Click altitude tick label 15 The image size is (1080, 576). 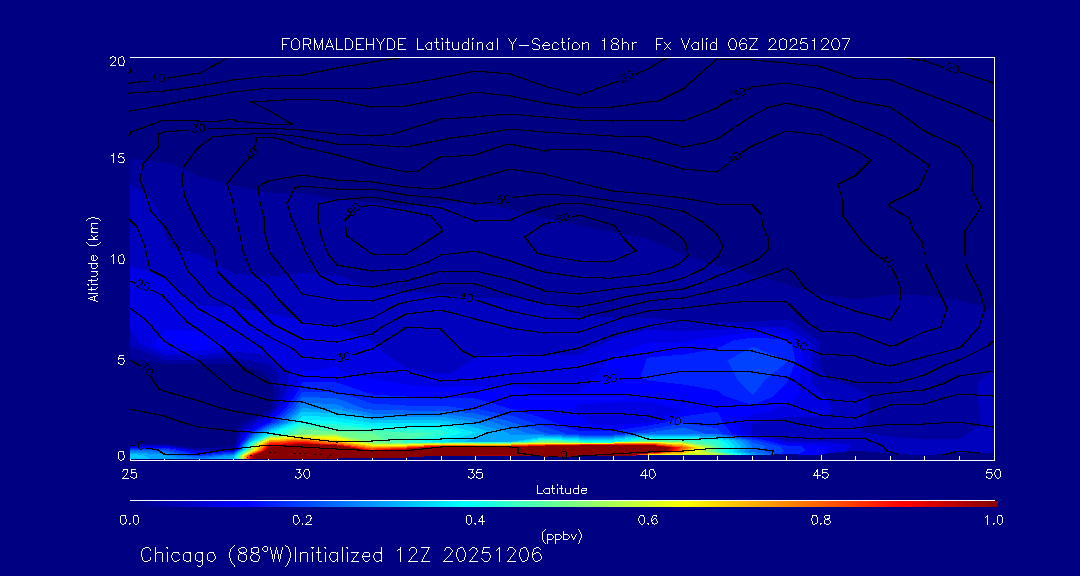click(115, 159)
